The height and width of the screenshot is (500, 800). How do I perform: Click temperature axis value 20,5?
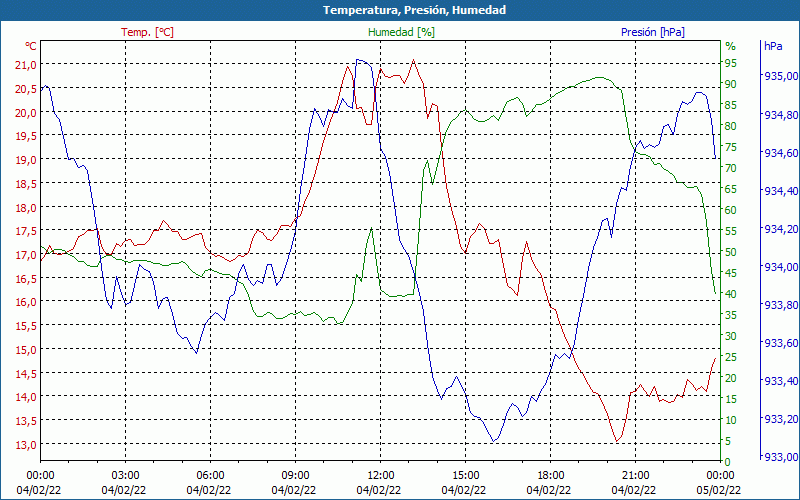pos(26,89)
